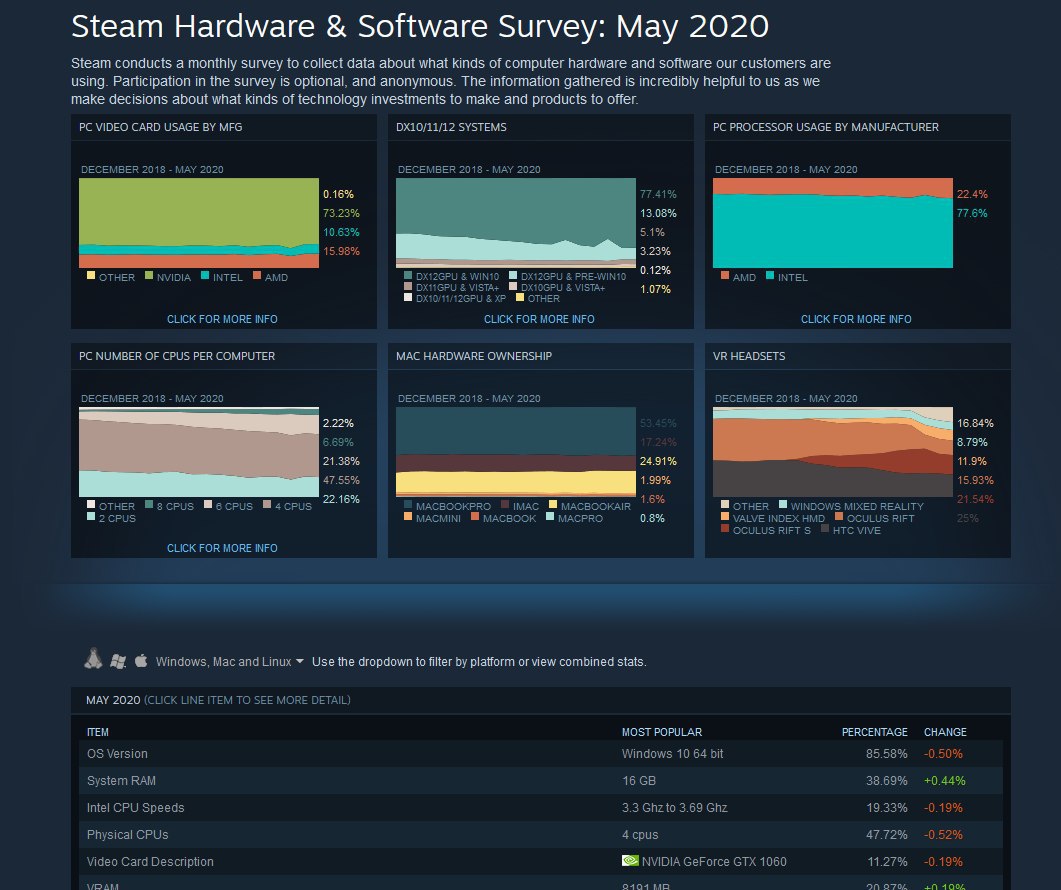
Task: Click the MACBOOKAIR legend swatch
Action: [x=553, y=504]
